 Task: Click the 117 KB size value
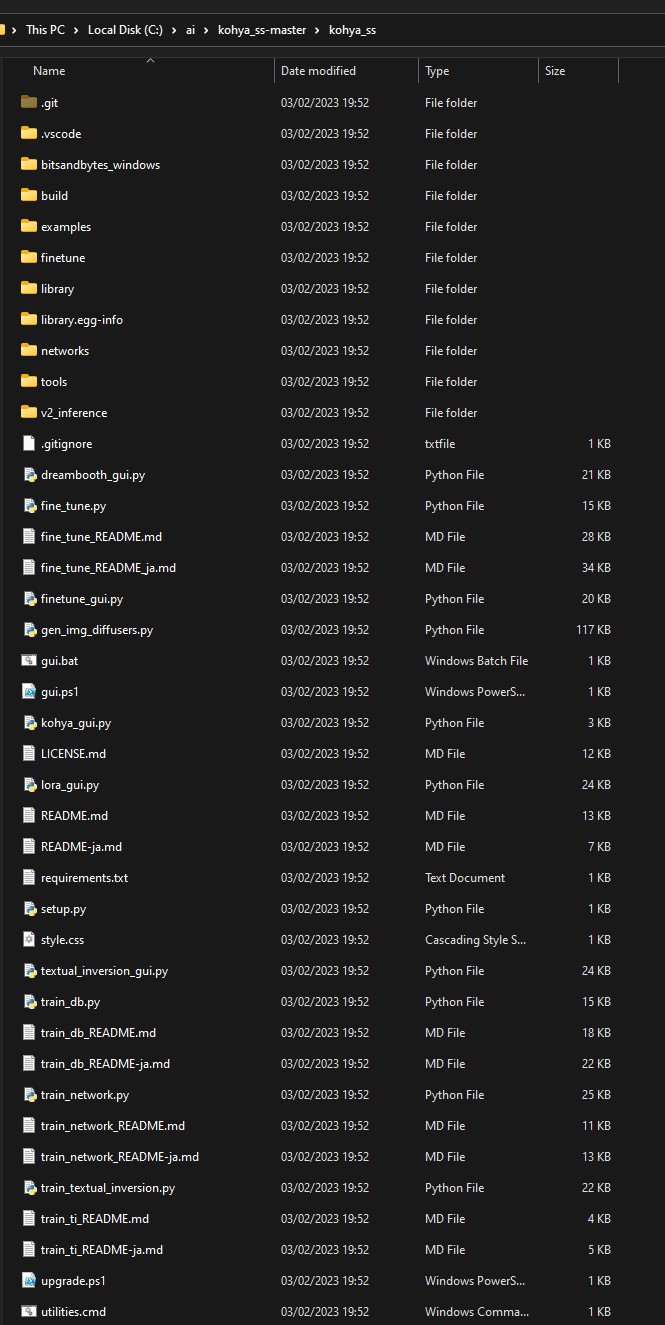click(592, 629)
